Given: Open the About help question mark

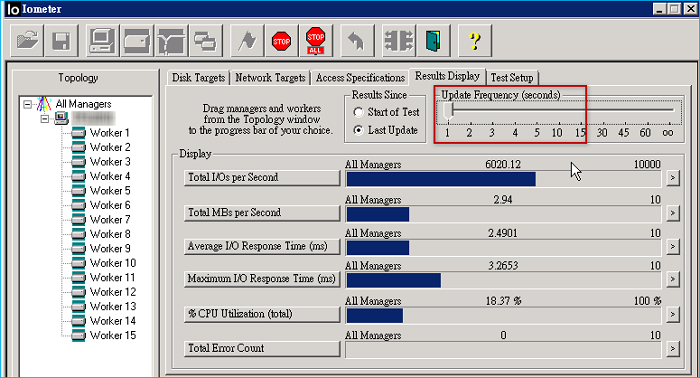Looking at the screenshot, I should point(475,41).
